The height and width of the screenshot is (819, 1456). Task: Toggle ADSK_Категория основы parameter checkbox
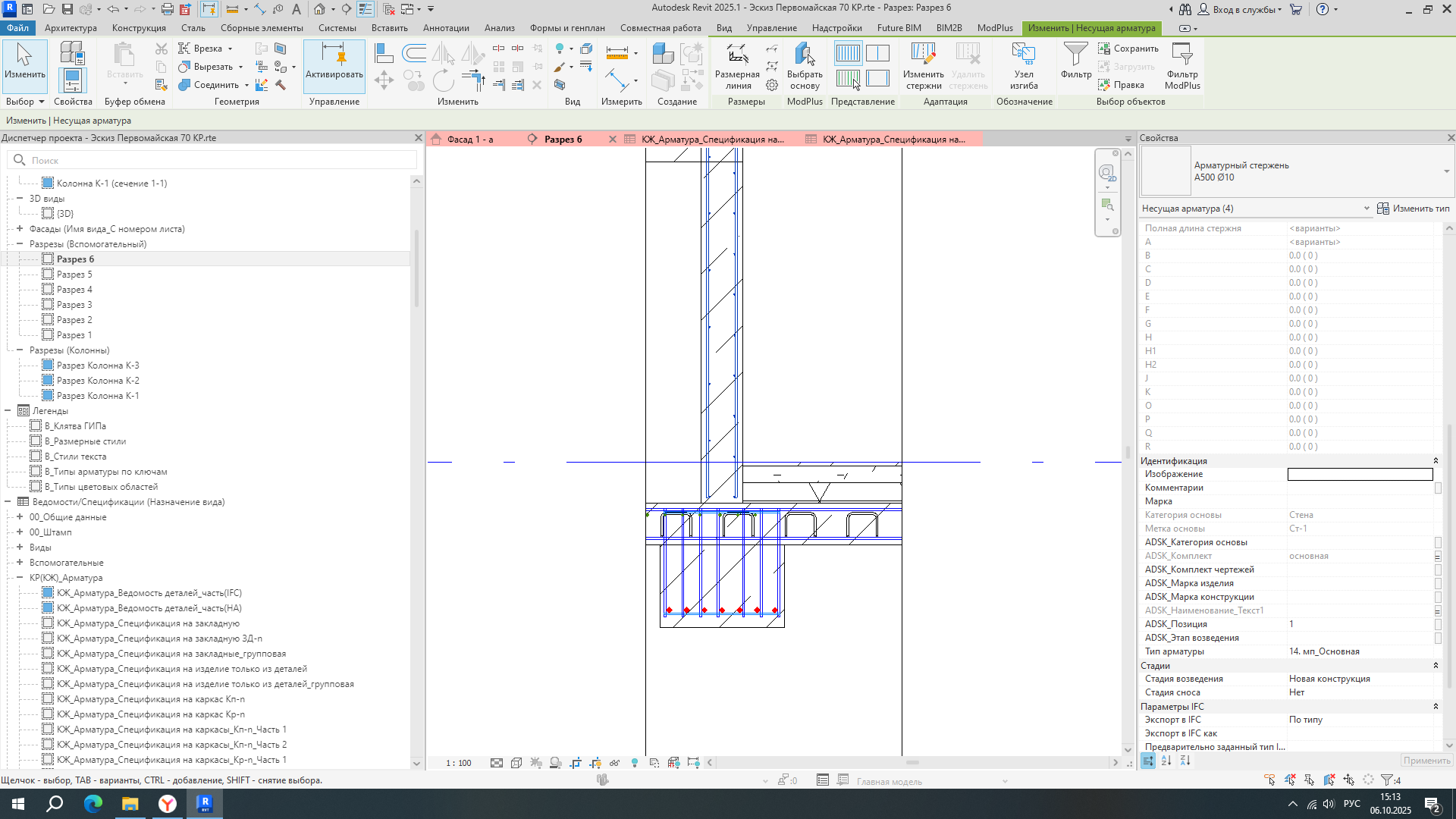[1438, 542]
